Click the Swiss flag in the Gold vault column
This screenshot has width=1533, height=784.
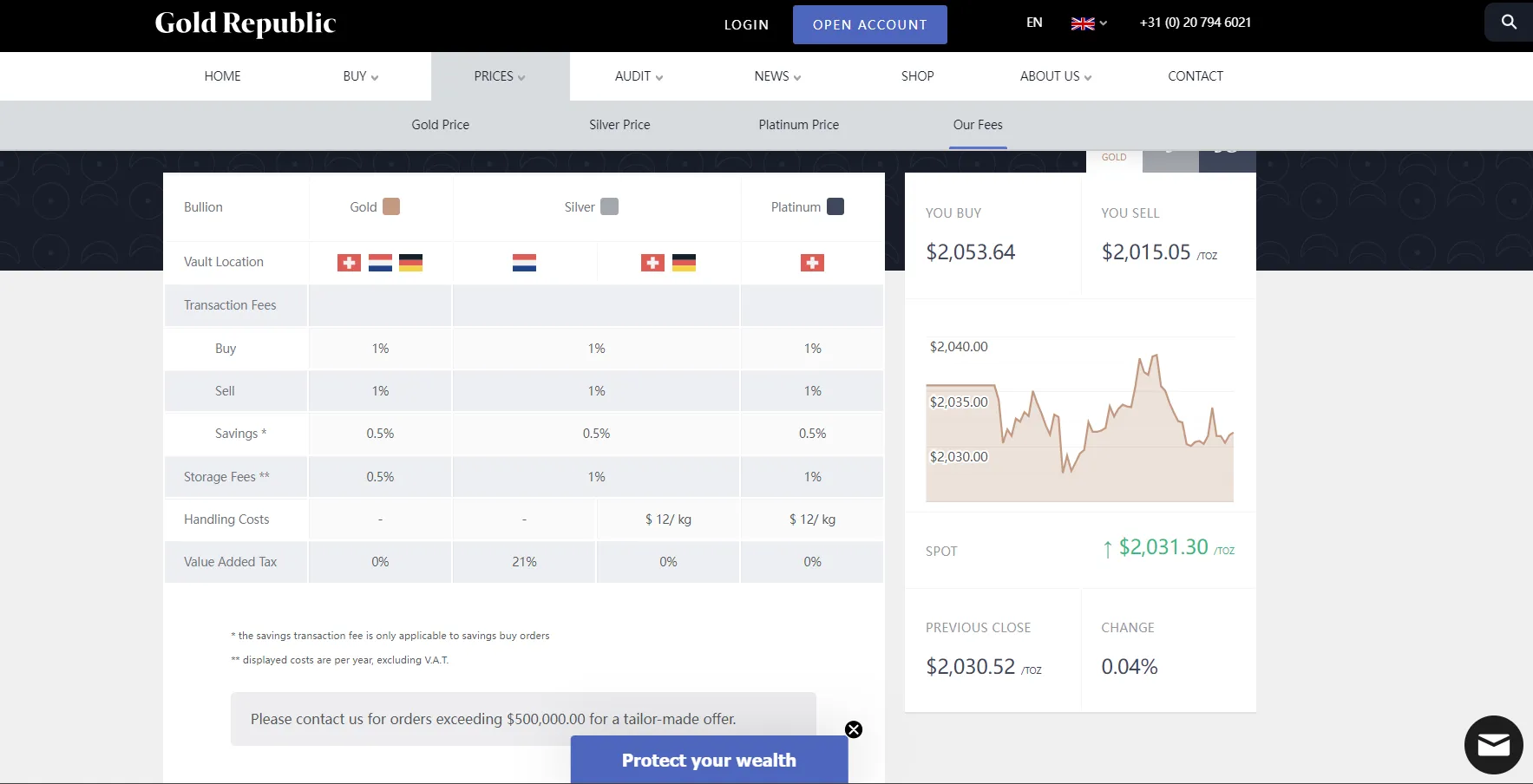[349, 263]
